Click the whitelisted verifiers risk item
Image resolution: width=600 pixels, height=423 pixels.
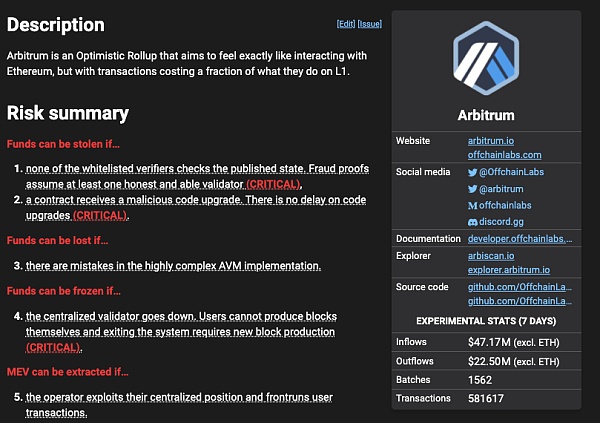coord(197,176)
